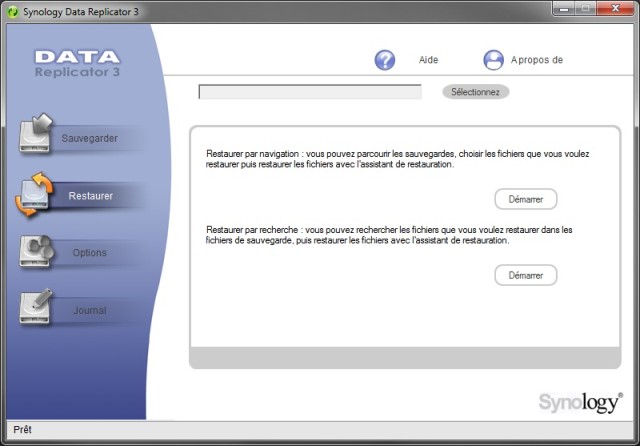This screenshot has width=640, height=446.
Task: Click the Options gears drive icon
Action: click(x=36, y=251)
